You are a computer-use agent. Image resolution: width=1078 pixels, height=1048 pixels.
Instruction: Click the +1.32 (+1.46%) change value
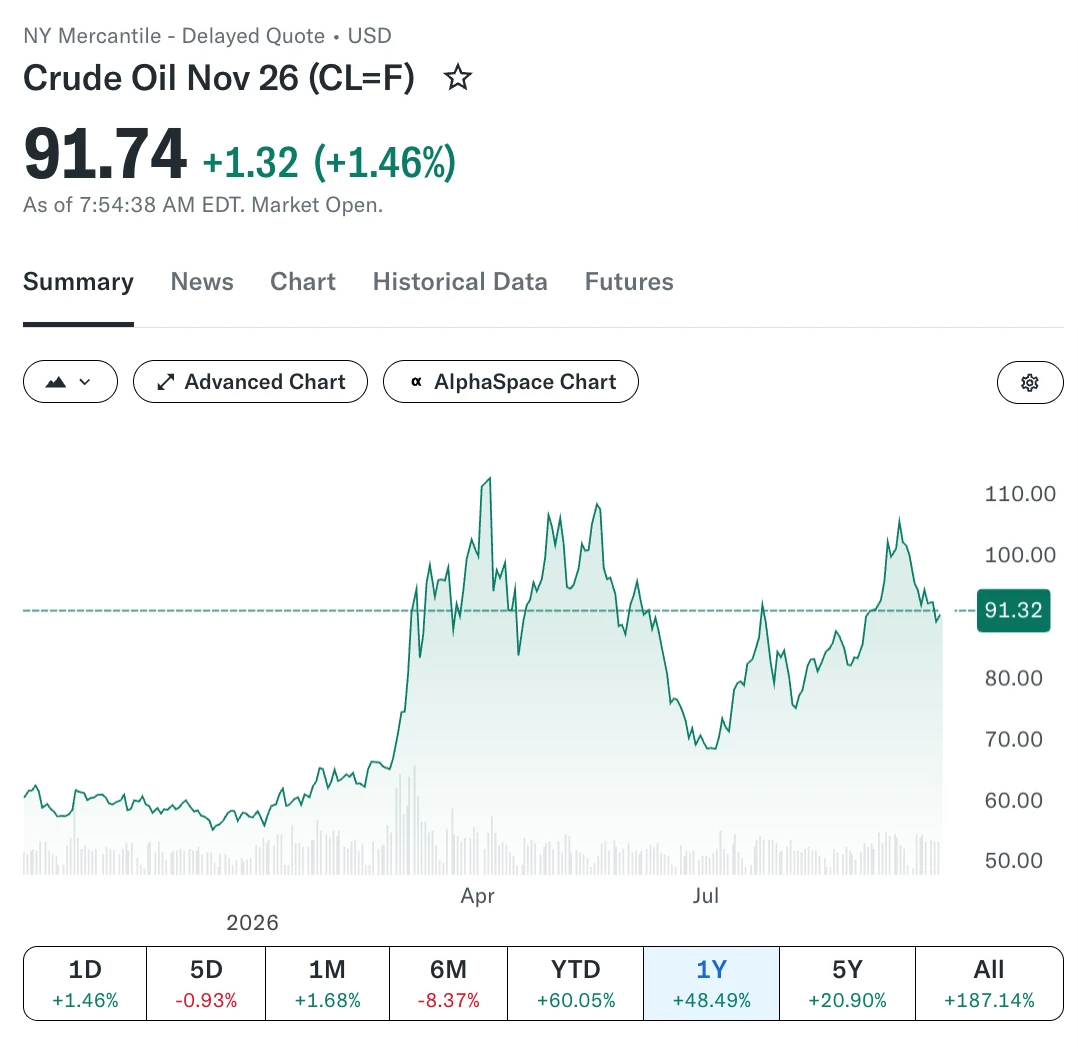click(329, 162)
